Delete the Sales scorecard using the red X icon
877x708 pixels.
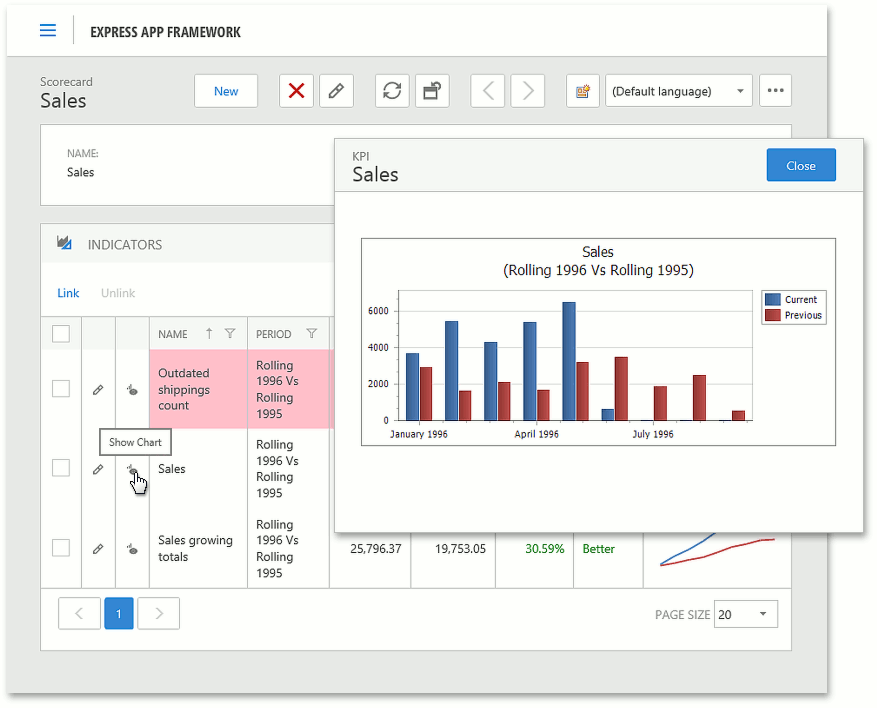coord(296,90)
